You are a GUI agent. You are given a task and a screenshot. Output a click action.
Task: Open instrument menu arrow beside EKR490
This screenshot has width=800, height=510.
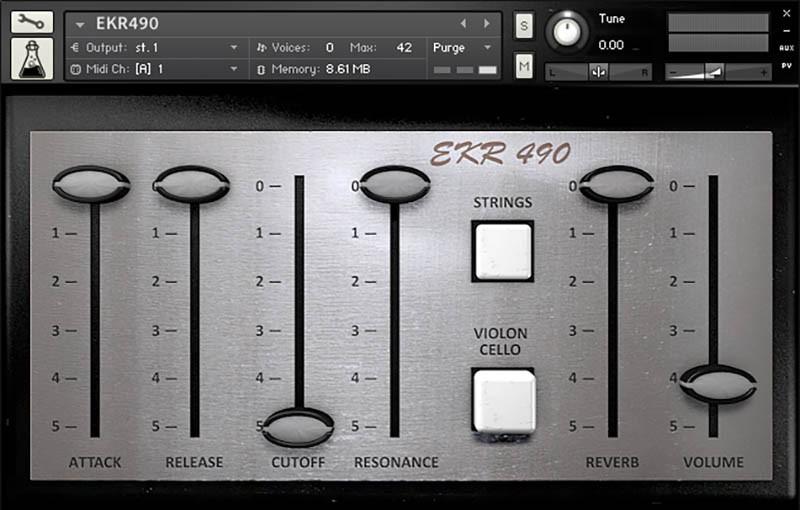80,24
